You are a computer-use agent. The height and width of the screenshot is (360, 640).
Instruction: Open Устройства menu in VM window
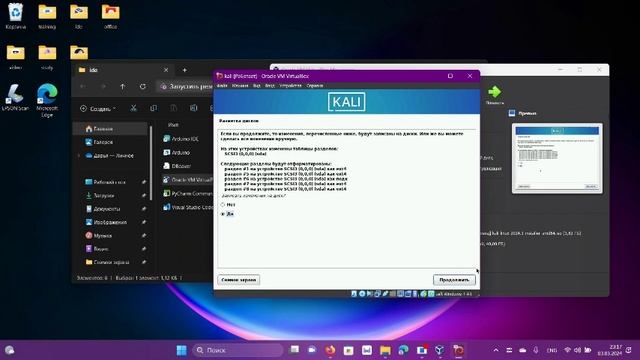pyautogui.click(x=291, y=86)
